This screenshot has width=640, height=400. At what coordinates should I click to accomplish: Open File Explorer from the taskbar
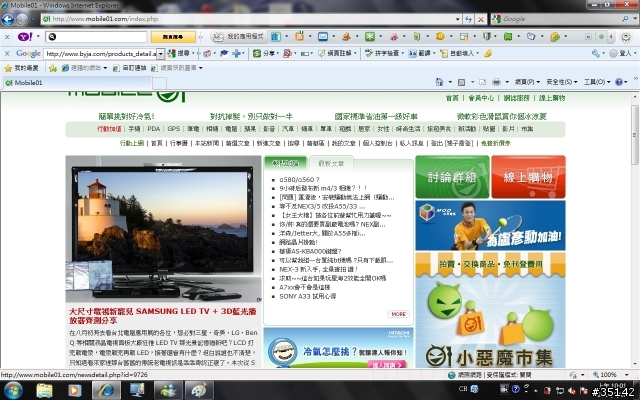44,390
